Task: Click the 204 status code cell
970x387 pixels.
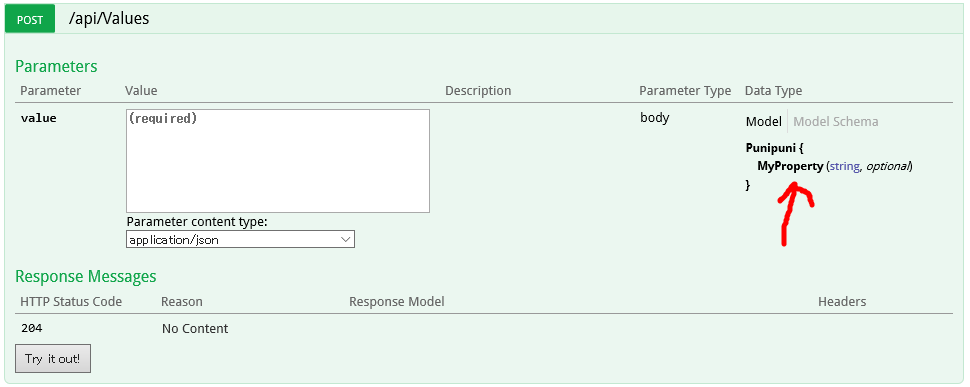Action: coord(32,328)
